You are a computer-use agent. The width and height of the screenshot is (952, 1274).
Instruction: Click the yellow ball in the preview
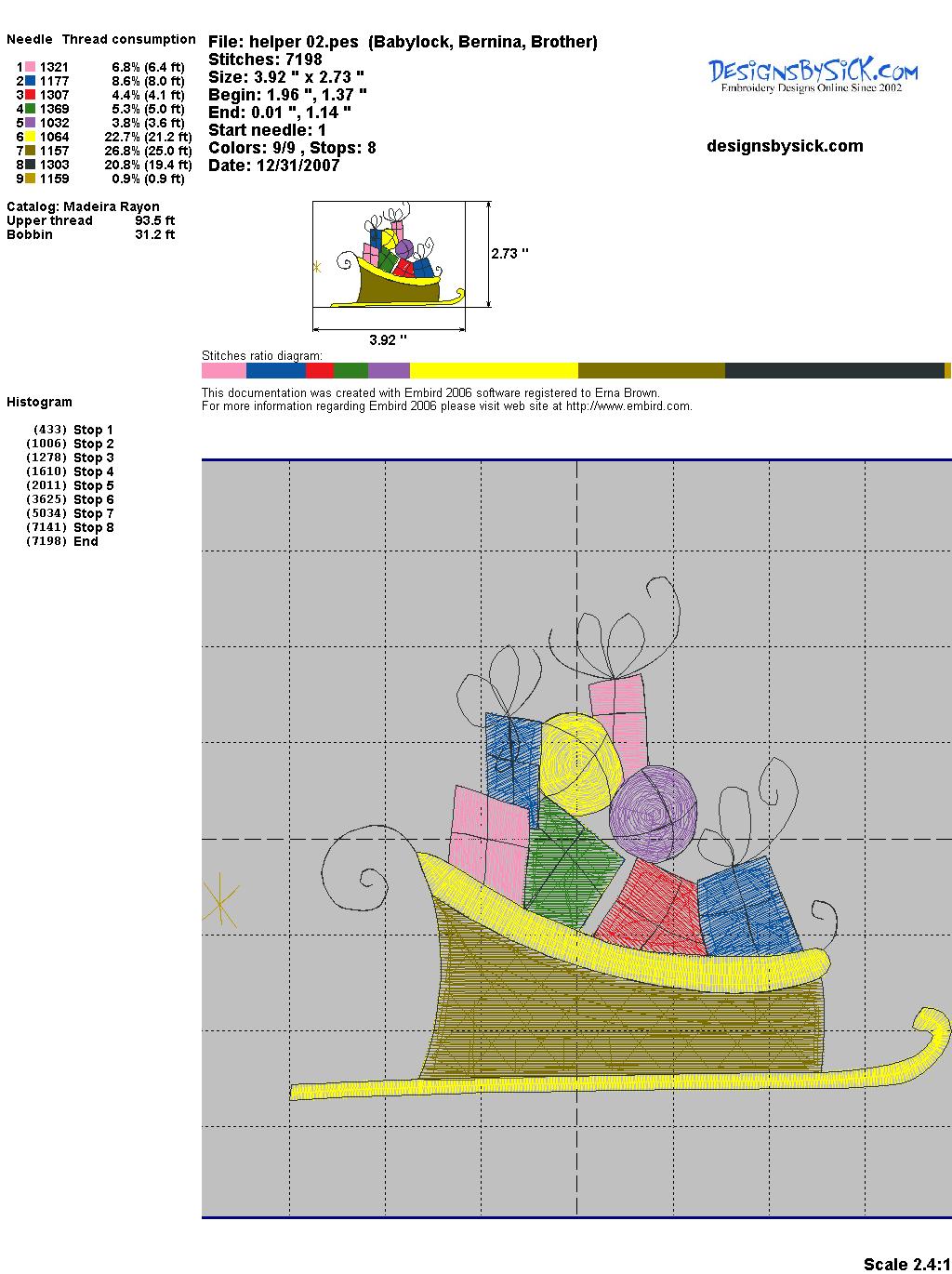pos(581,764)
